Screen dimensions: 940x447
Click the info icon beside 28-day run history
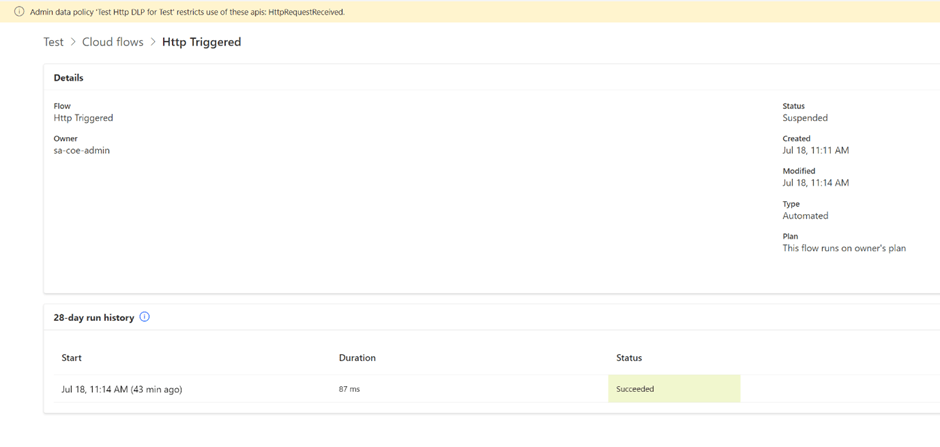145,317
